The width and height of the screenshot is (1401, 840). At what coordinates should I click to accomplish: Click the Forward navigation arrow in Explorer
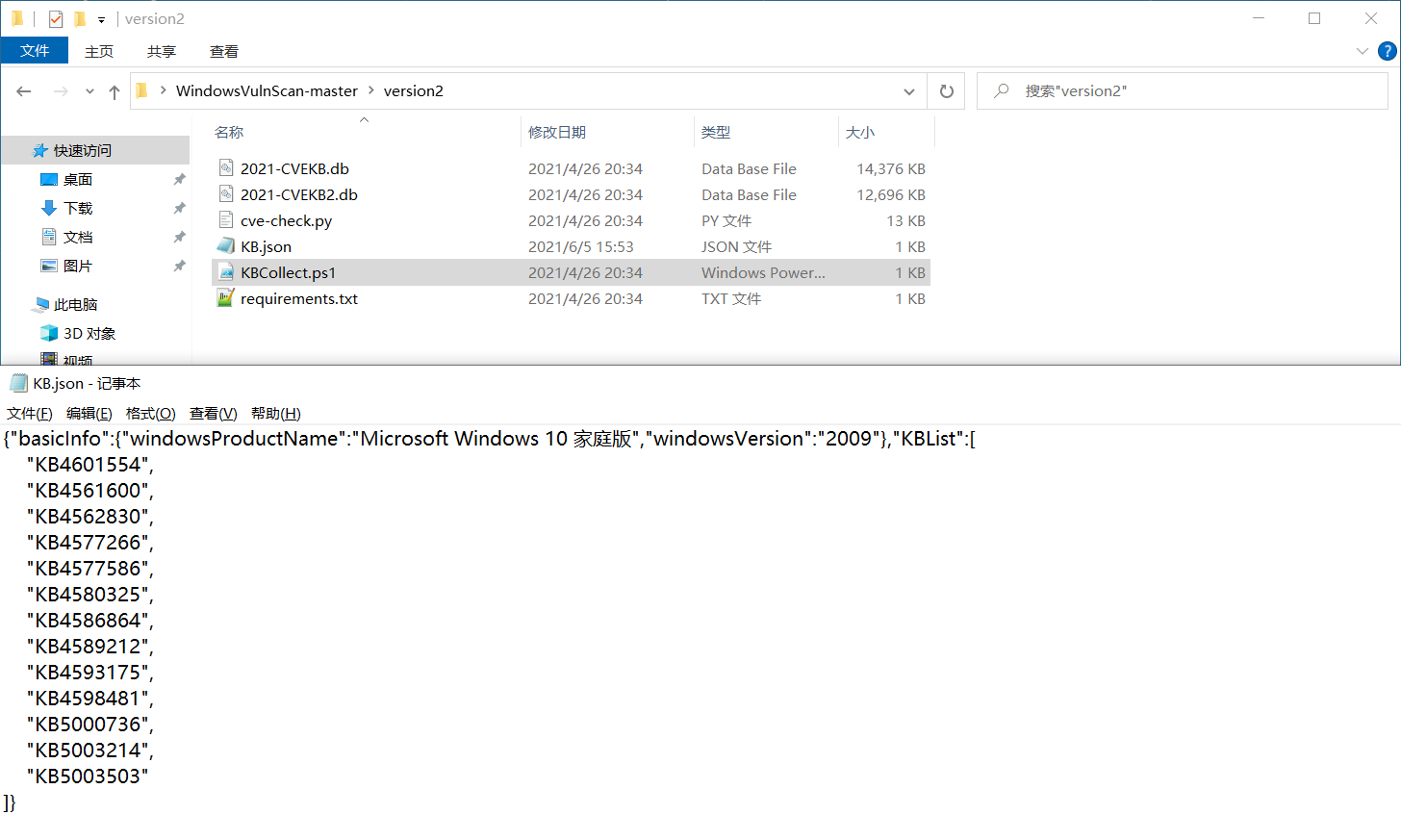click(61, 91)
